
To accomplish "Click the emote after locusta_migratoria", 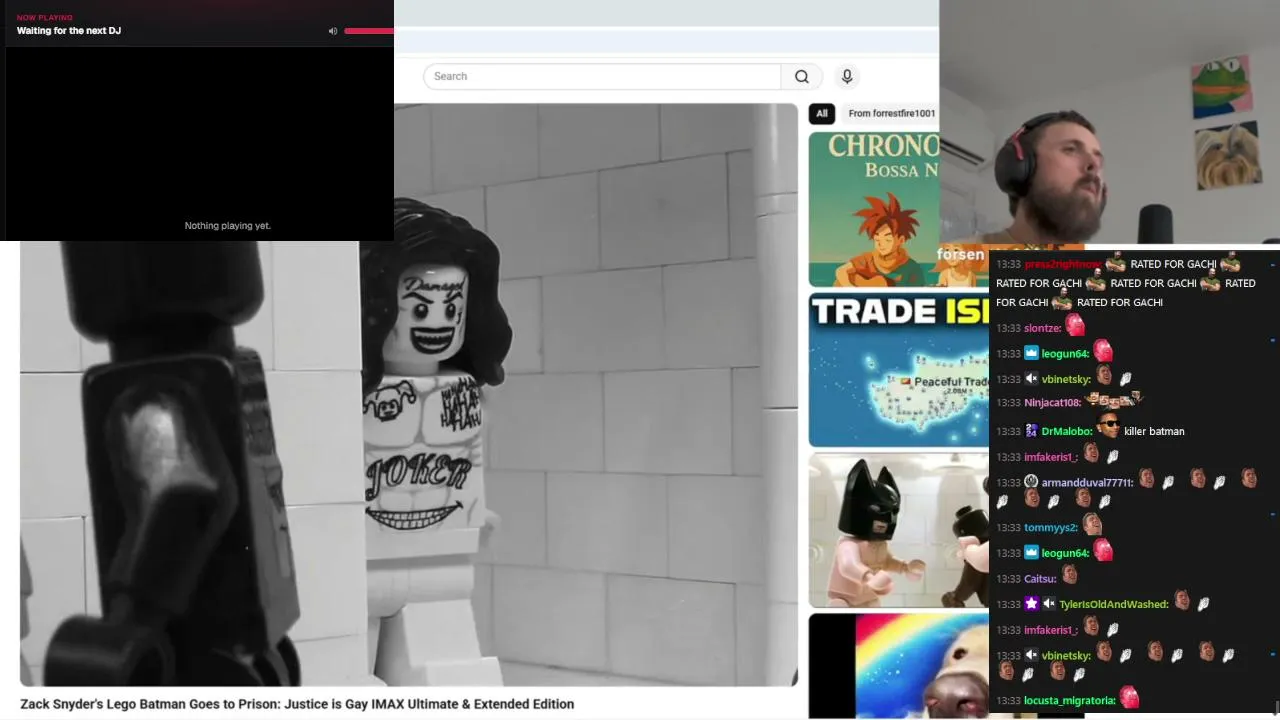I will click(1129, 698).
